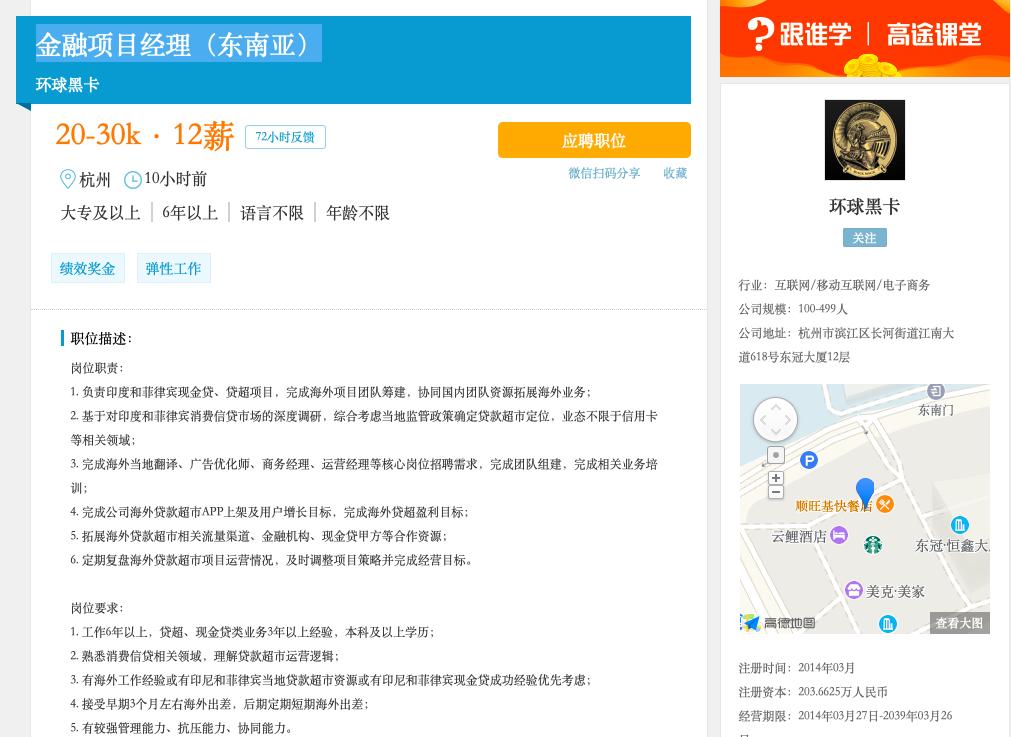The height and width of the screenshot is (737, 1011).
Task: Click the restaurant icon beside 顺旺基快餐店
Action: click(x=885, y=504)
